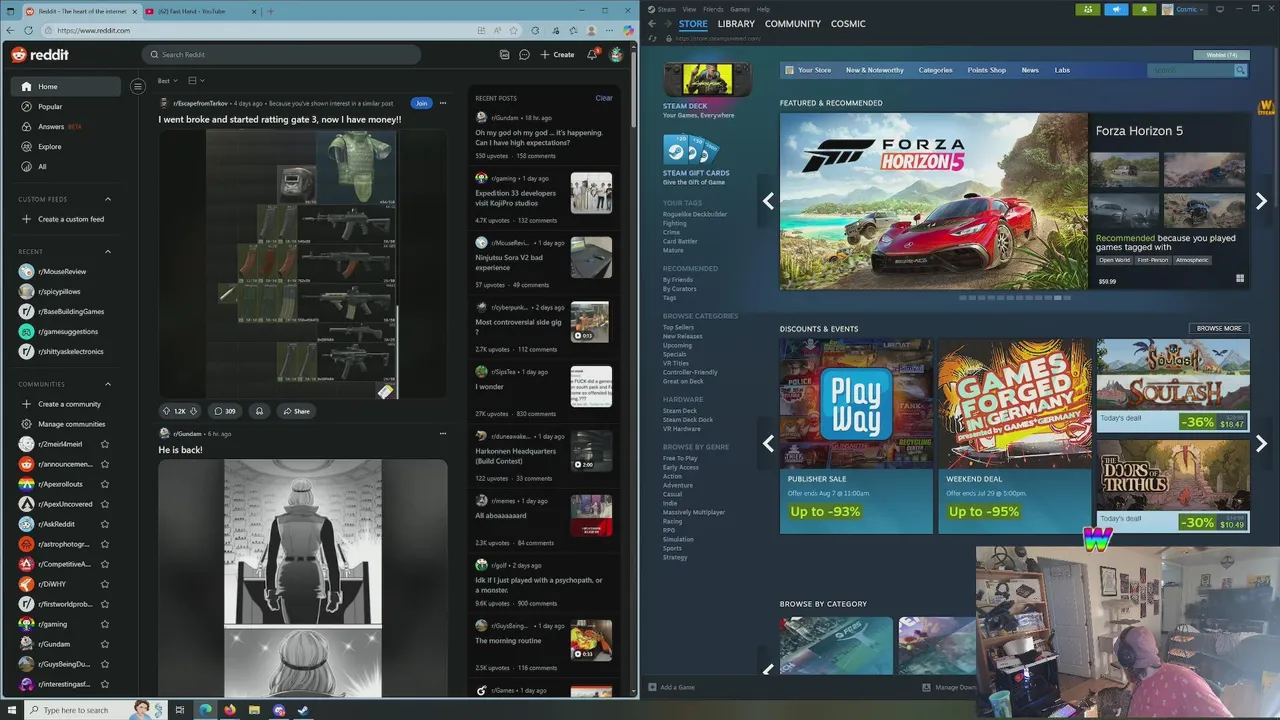Open the Reddit chat icon
This screenshot has width=1280, height=720.
tap(524, 55)
